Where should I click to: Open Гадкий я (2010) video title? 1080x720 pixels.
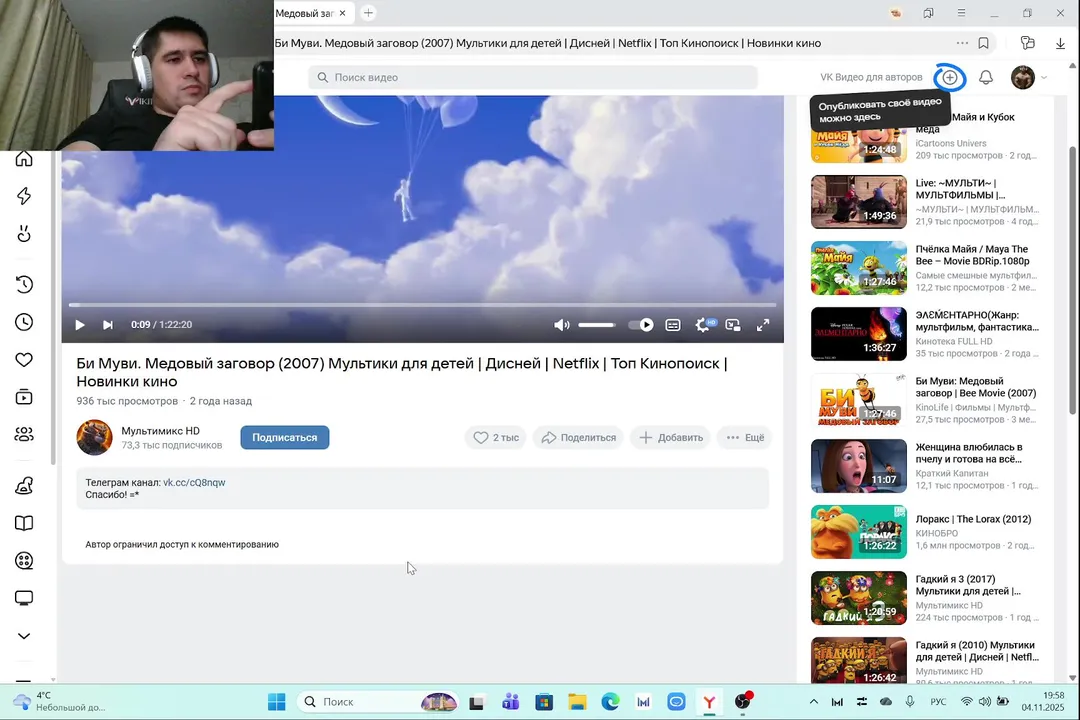click(x=977, y=651)
